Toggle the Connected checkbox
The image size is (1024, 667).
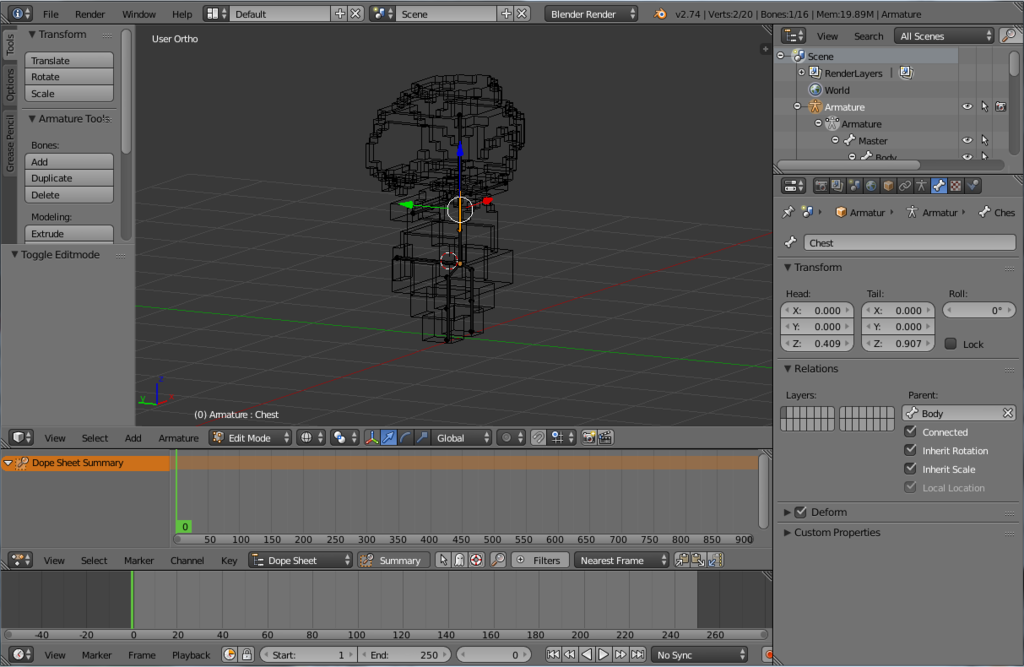click(x=910, y=432)
